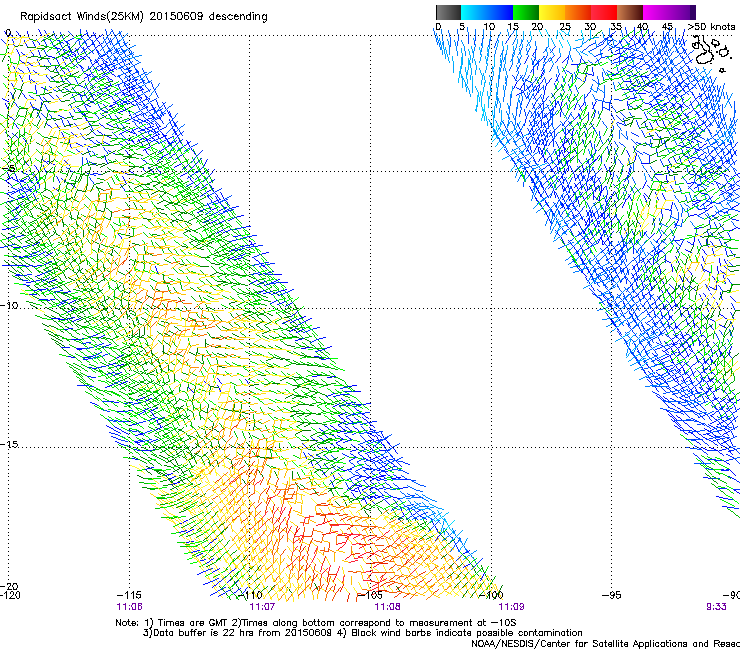Click the '-120' longitude axis label
The width and height of the screenshot is (740, 650).
click(x=10, y=595)
